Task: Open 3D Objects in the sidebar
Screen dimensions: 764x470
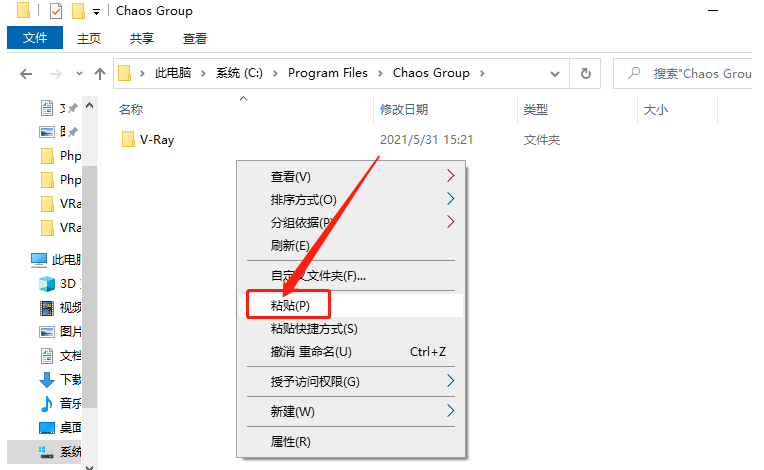Action: point(60,283)
